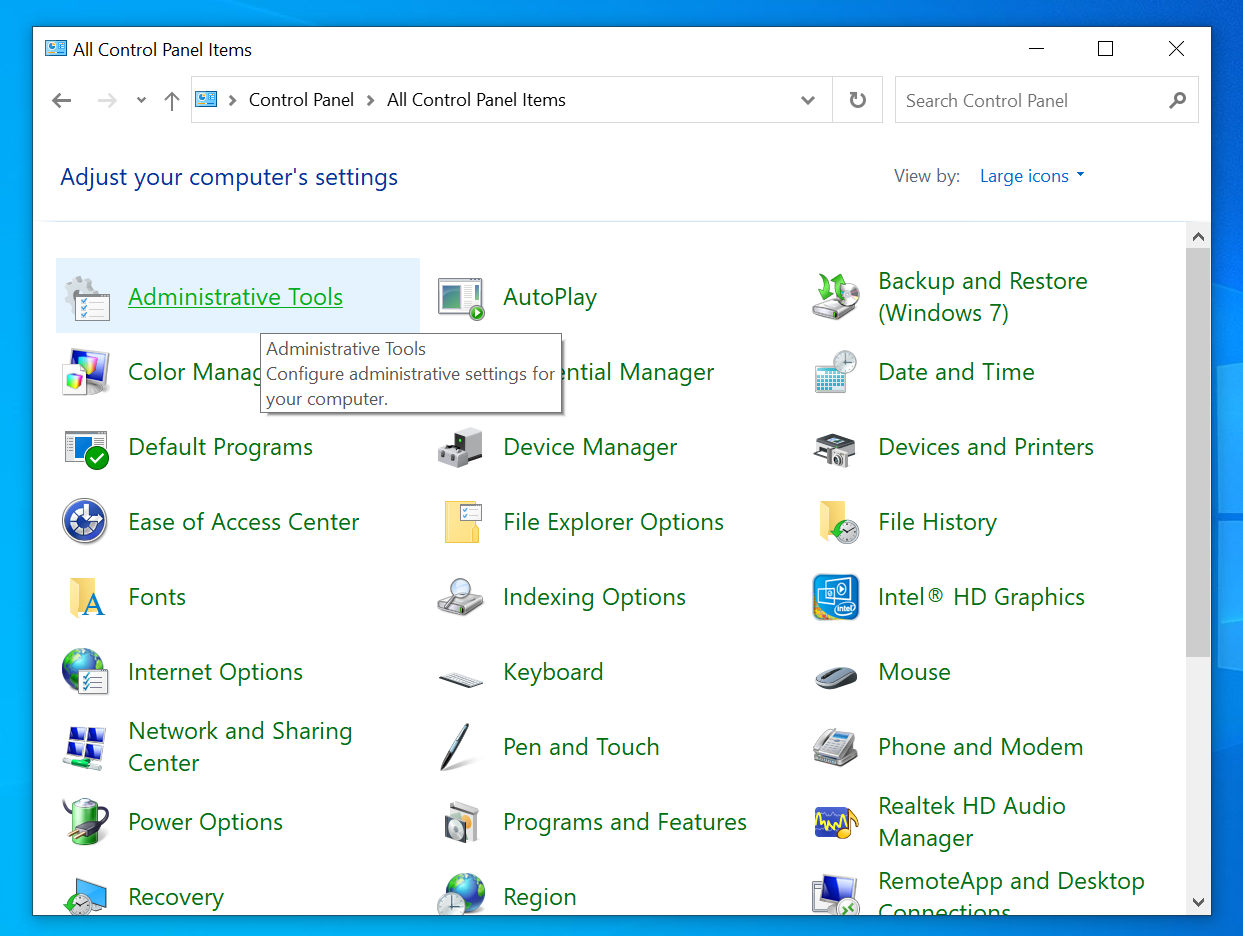The image size is (1243, 936).
Task: Open recent locations chevron beside navigation arrows
Action: pyautogui.click(x=140, y=100)
